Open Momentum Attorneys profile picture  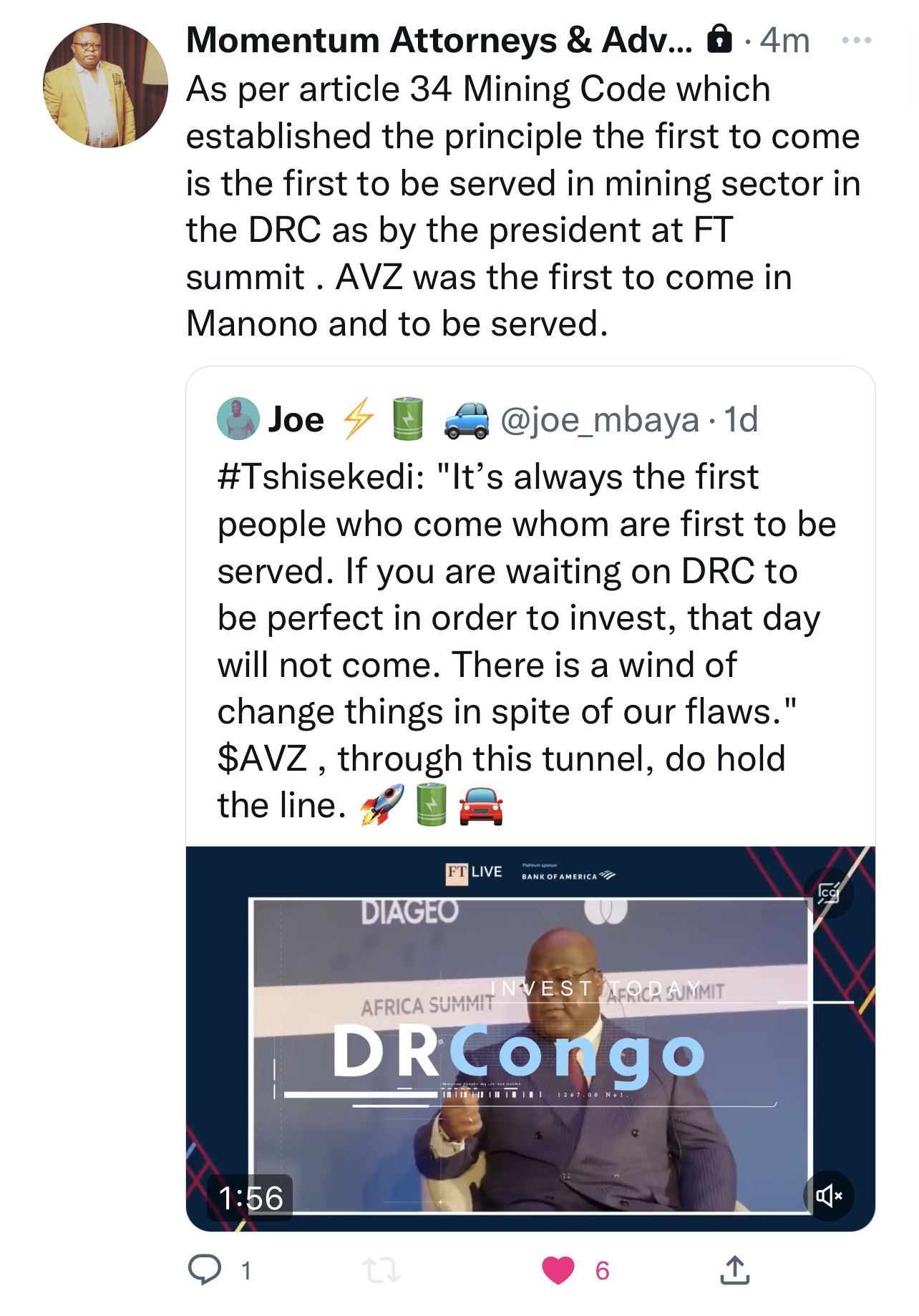106,86
